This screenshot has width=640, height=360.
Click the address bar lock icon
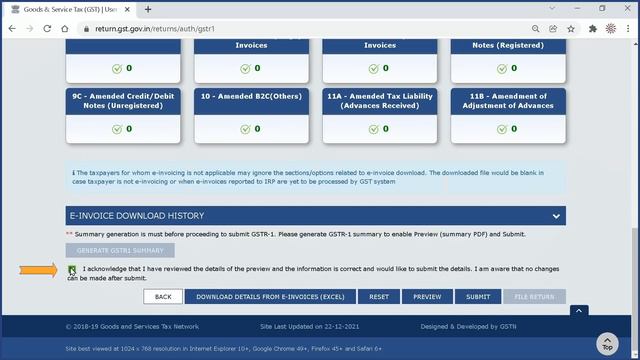click(x=86, y=29)
